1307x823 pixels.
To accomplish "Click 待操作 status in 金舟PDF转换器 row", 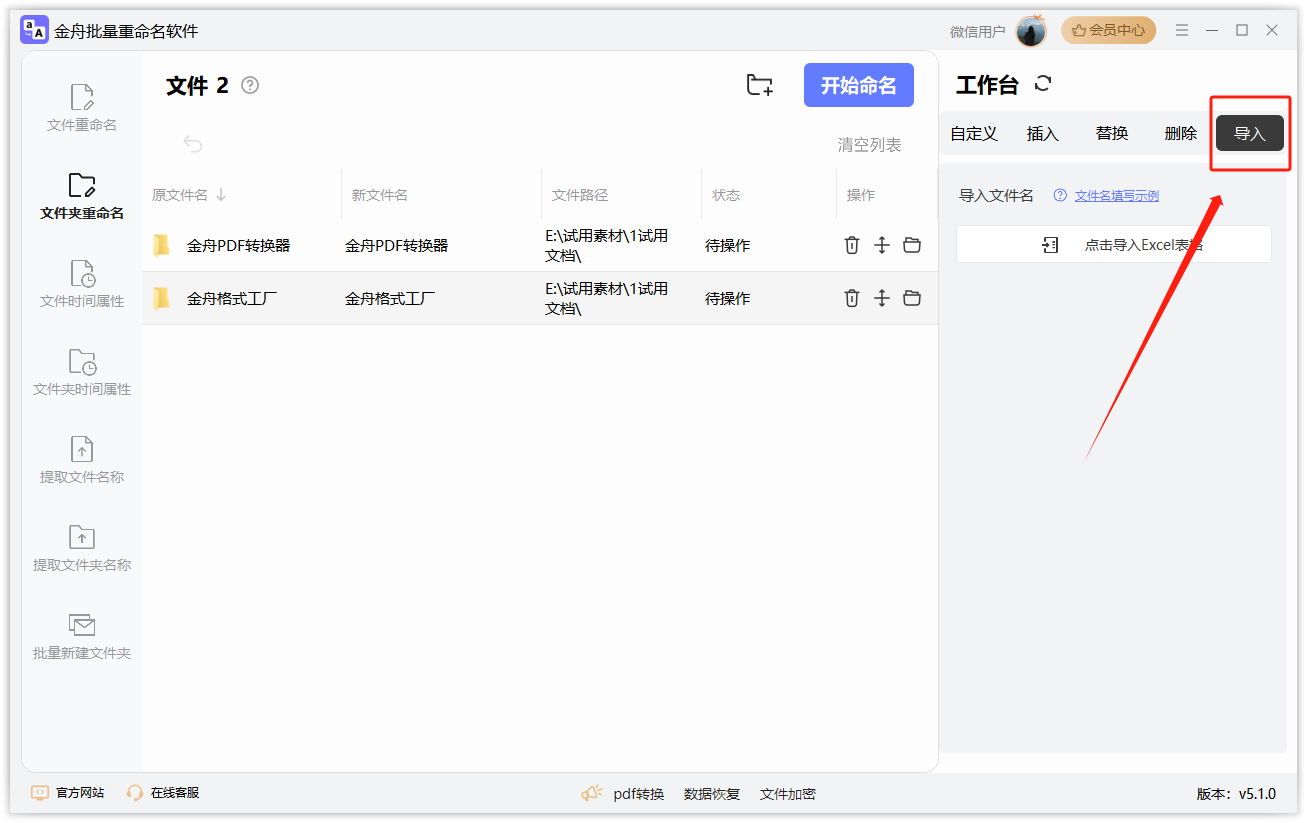I will point(728,245).
